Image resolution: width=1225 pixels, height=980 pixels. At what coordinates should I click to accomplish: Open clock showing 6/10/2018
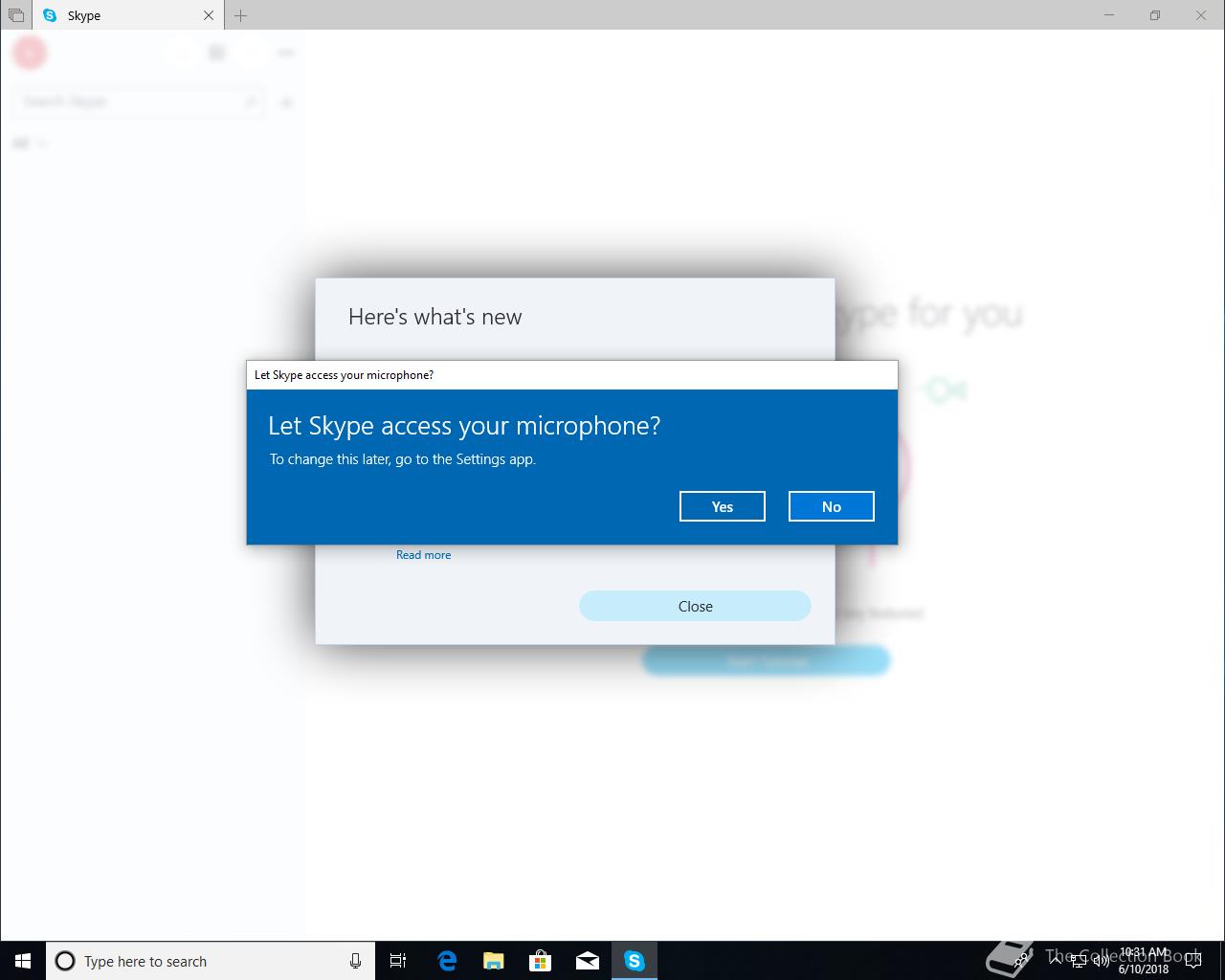point(1144,961)
